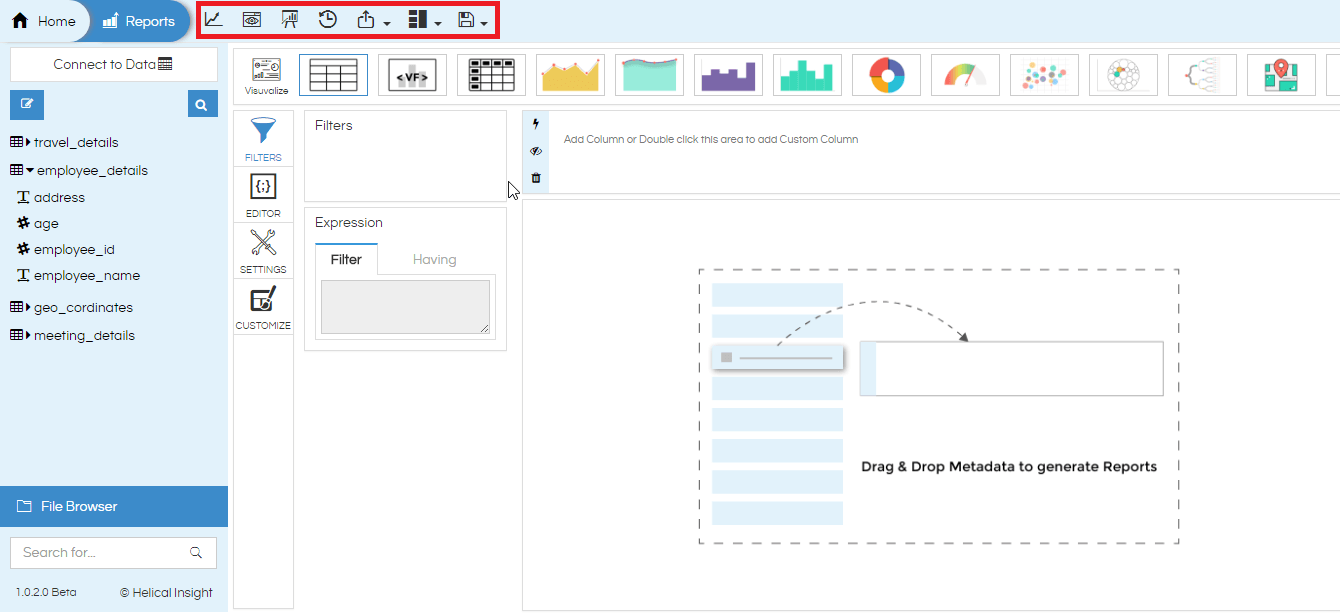Click the expression text area
The width and height of the screenshot is (1340, 614).
click(x=405, y=307)
